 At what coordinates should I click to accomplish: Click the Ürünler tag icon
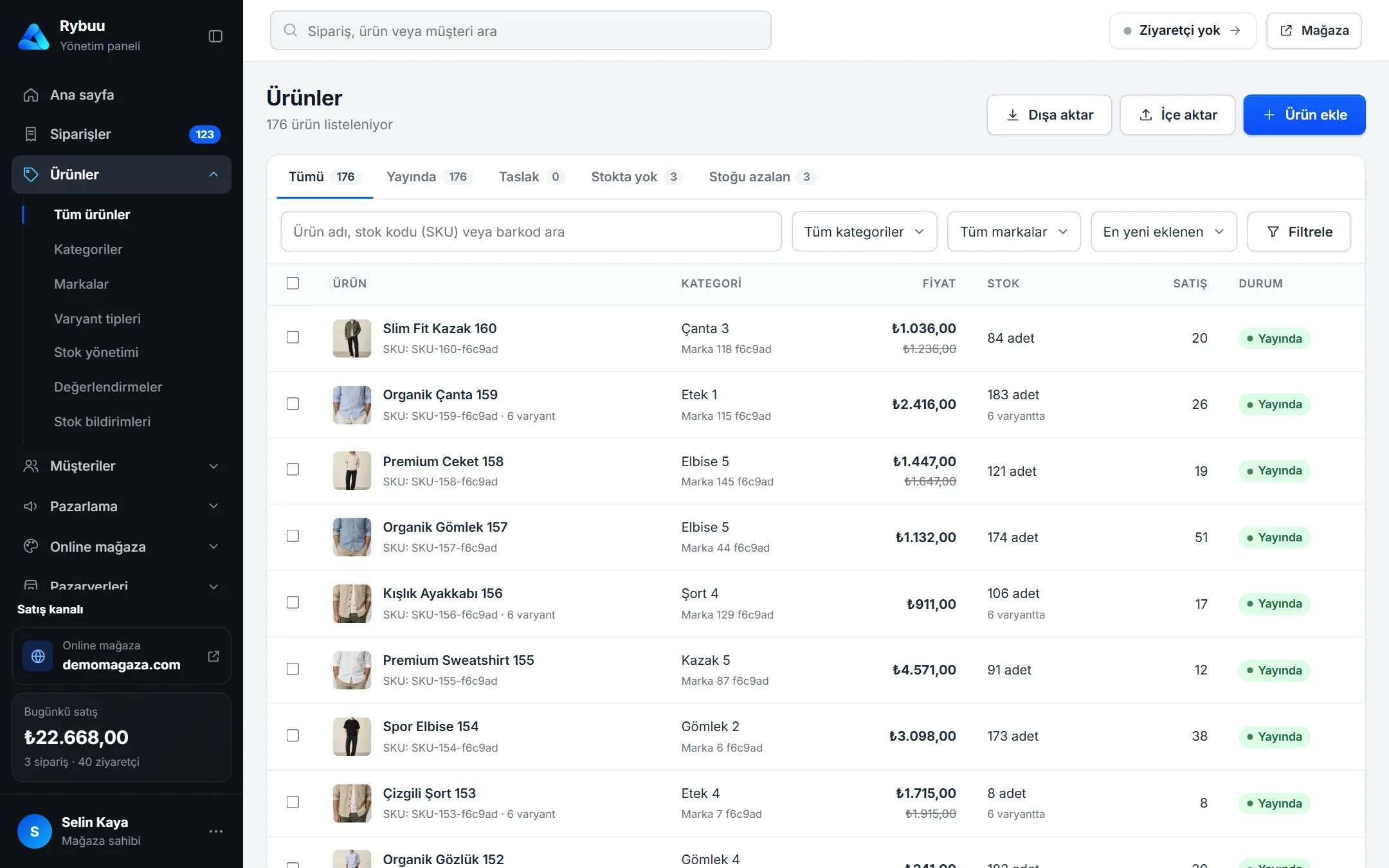pyautogui.click(x=31, y=175)
